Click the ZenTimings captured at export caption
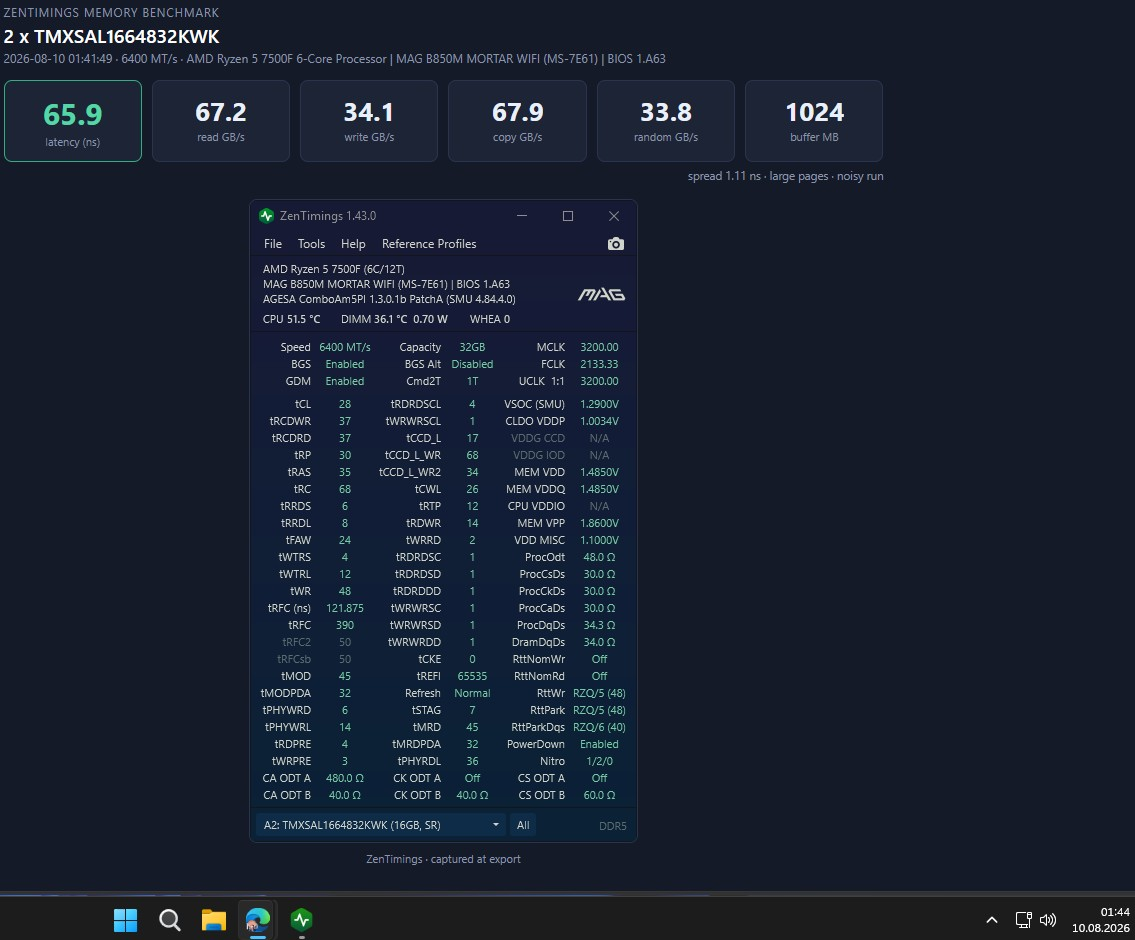1135x940 pixels. (x=443, y=859)
